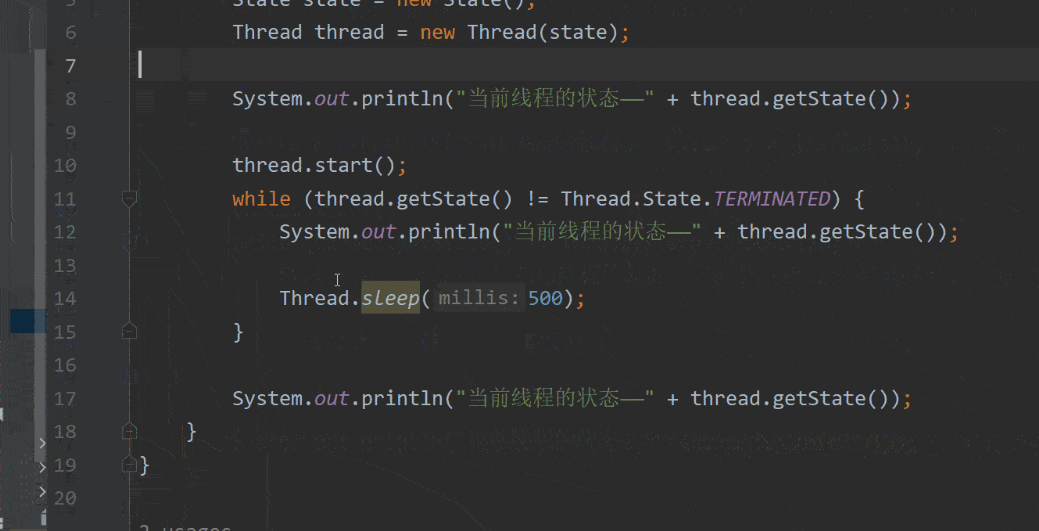Collapse the while loop fold marker on line 11
The image size is (1039, 531).
pyautogui.click(x=129, y=198)
